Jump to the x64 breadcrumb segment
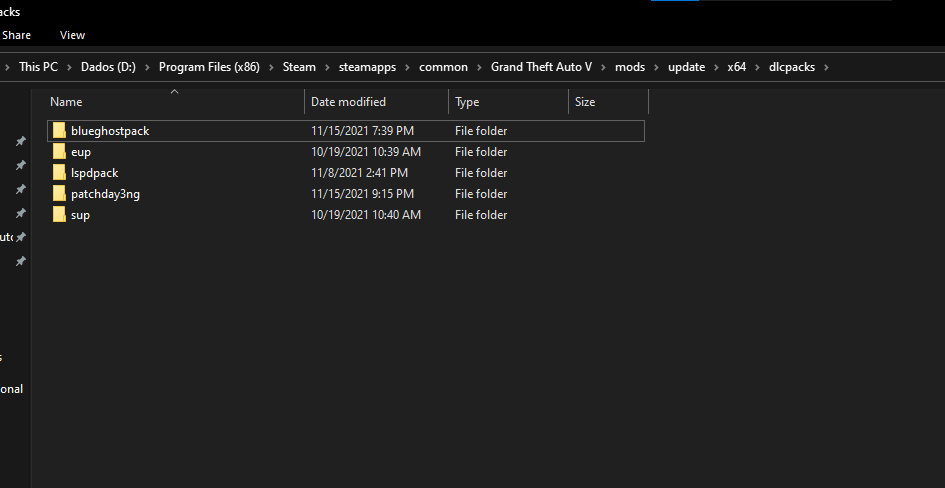This screenshot has height=488, width=945. click(736, 67)
